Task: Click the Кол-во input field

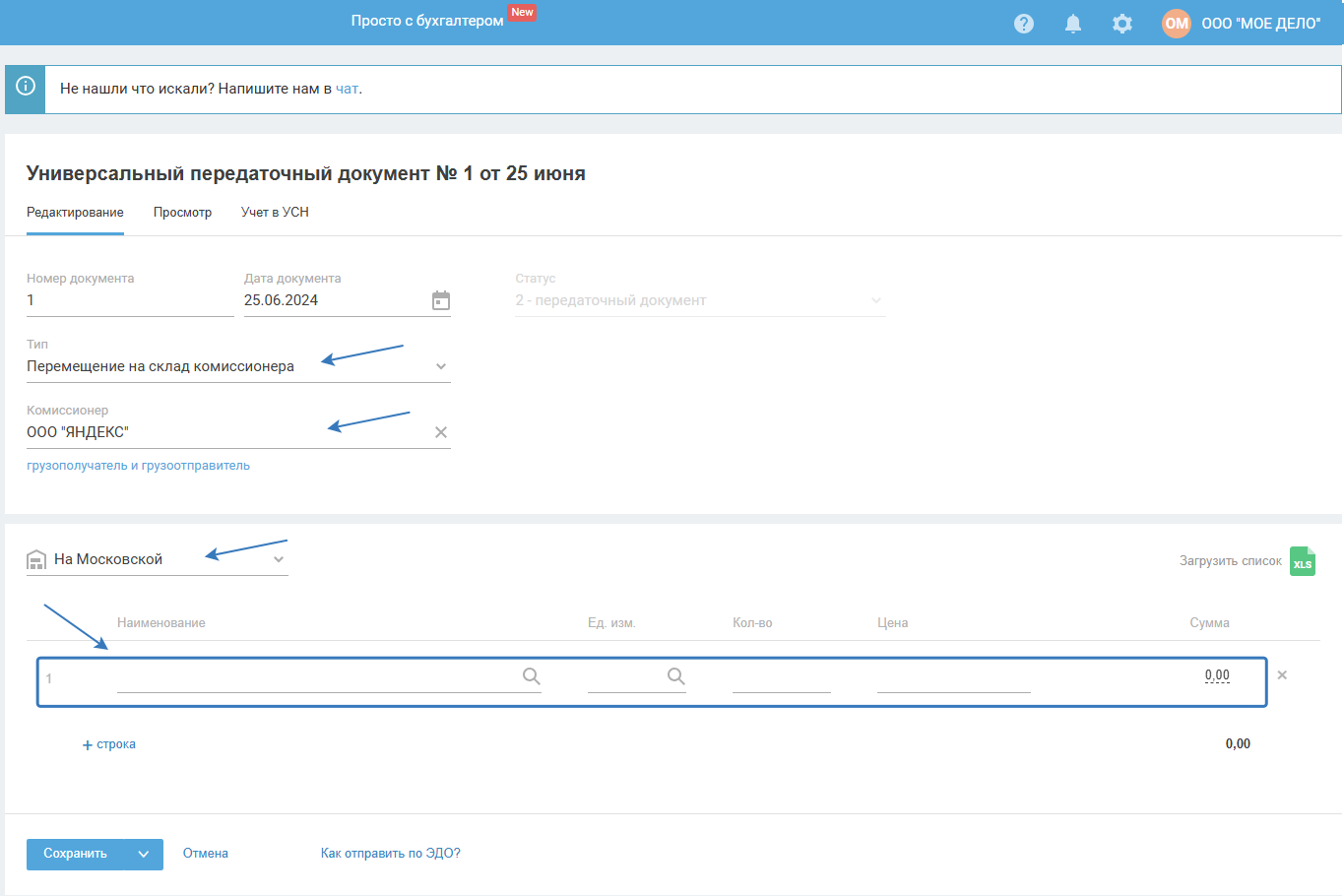Action: pyautogui.click(x=781, y=677)
